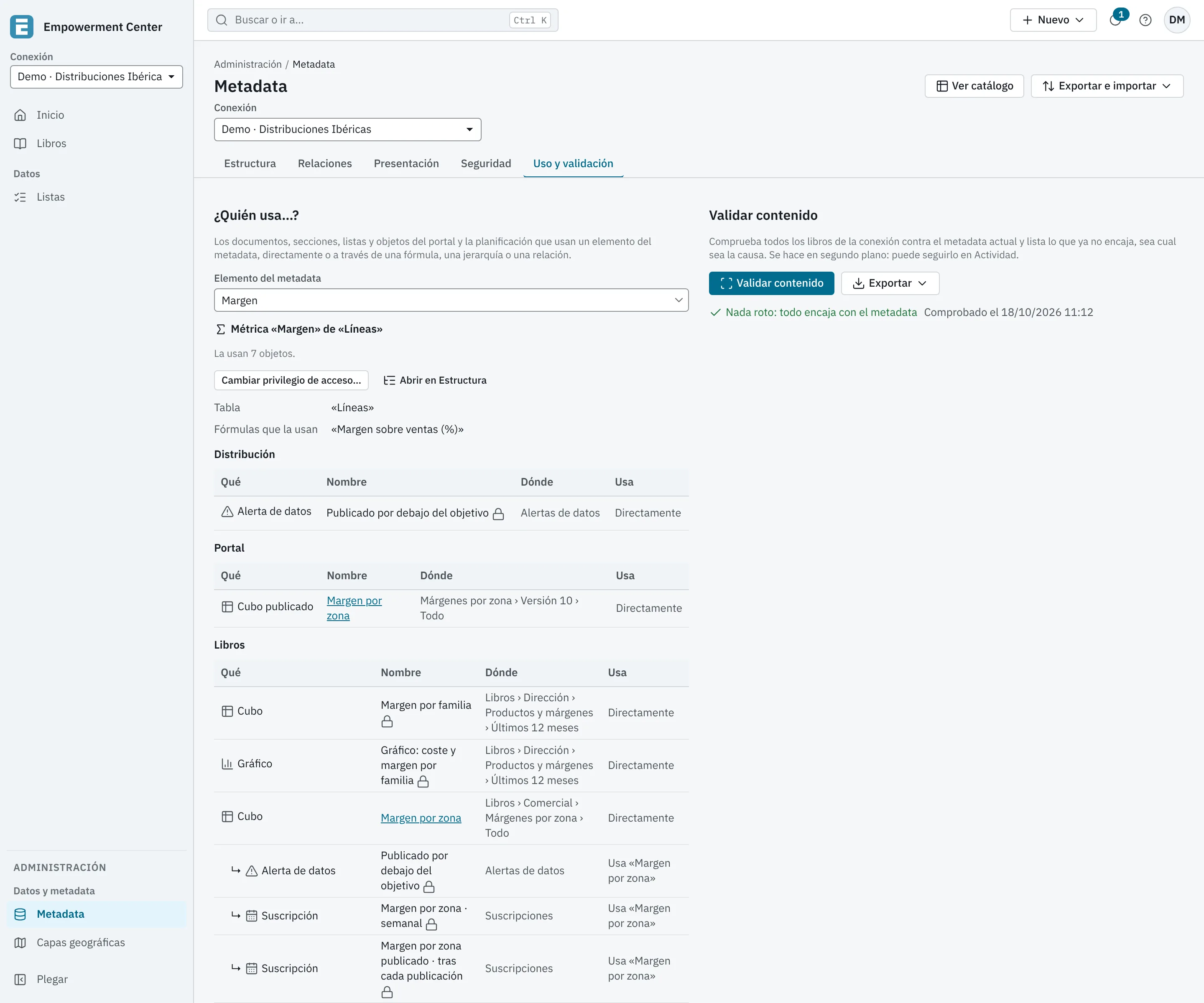
Task: Click Alertas de datos cell in Distribución table
Action: point(560,514)
